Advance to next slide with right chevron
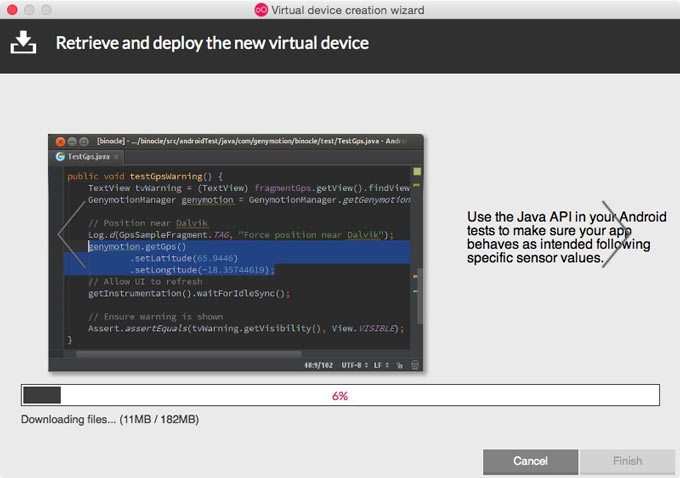 point(616,235)
